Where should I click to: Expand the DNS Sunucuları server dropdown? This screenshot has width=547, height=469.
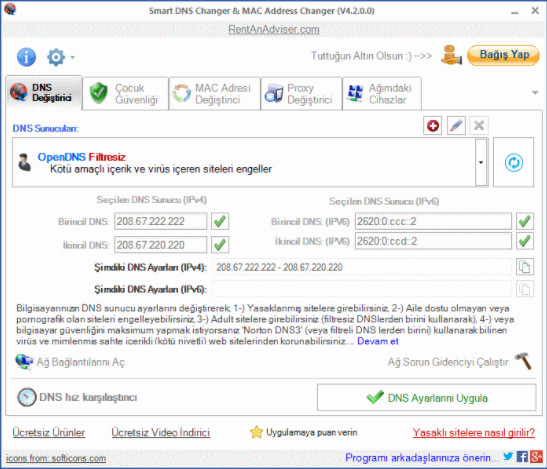[481, 162]
